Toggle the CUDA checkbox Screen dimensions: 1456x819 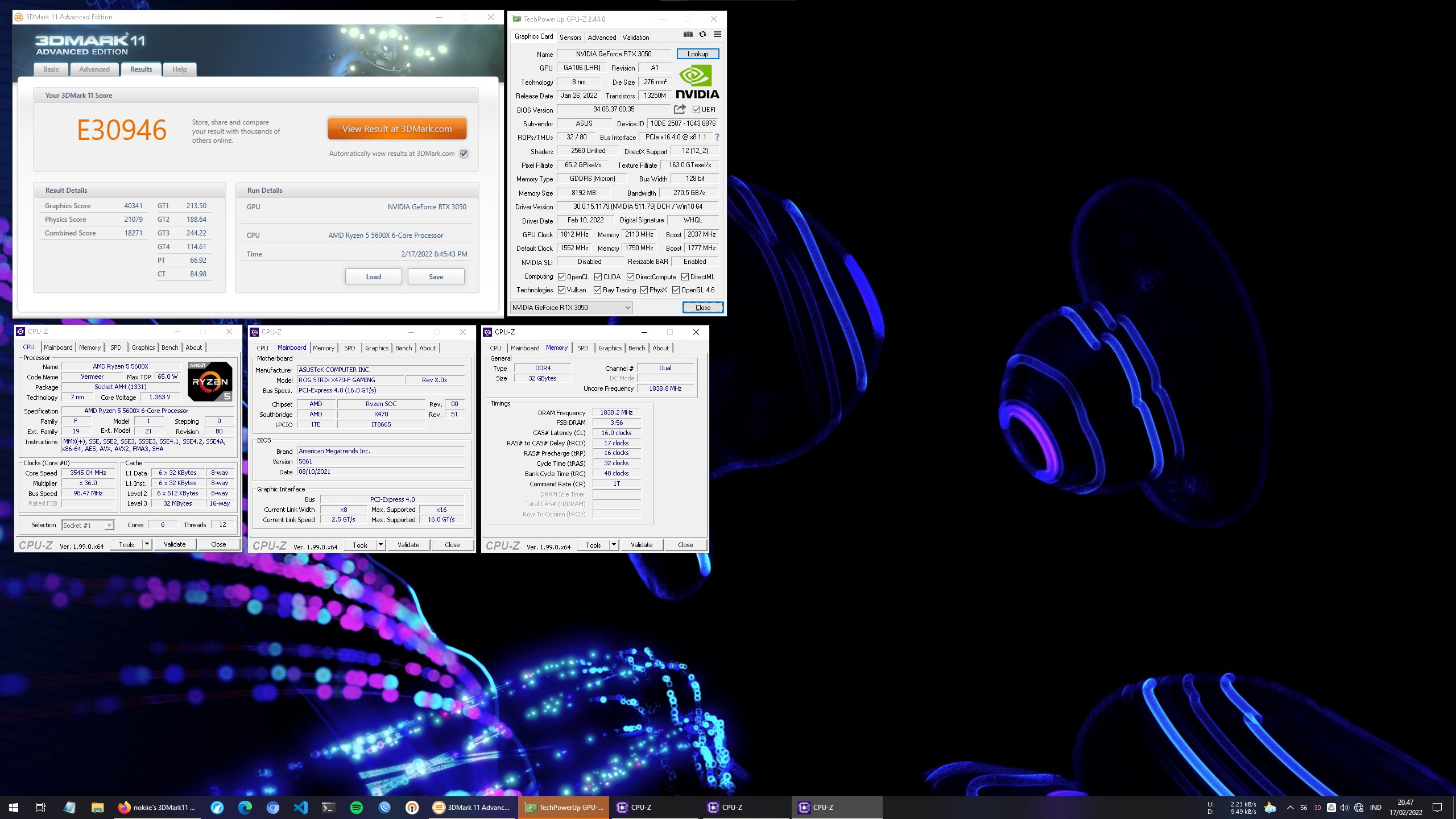598,277
